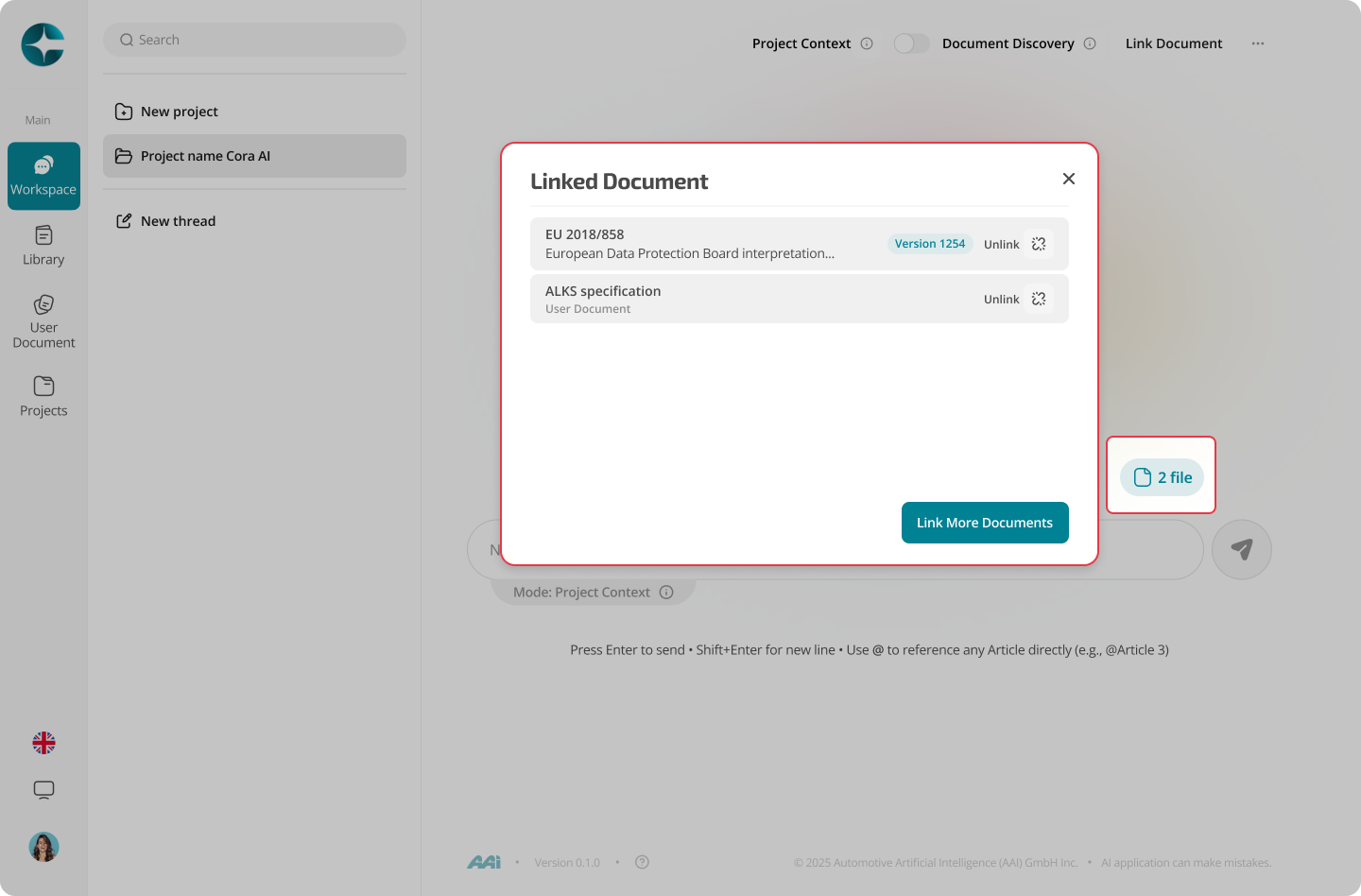
Task: Open the 2 file chip
Action: (x=1162, y=477)
